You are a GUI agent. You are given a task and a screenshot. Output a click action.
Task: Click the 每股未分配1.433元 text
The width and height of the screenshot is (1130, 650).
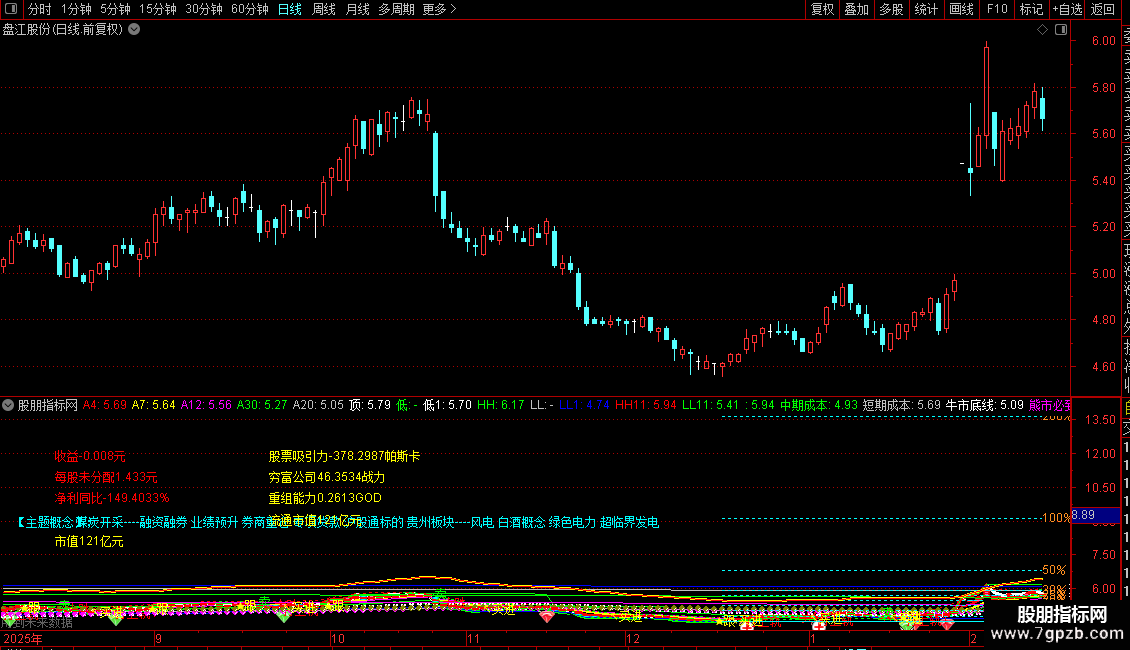(x=106, y=477)
